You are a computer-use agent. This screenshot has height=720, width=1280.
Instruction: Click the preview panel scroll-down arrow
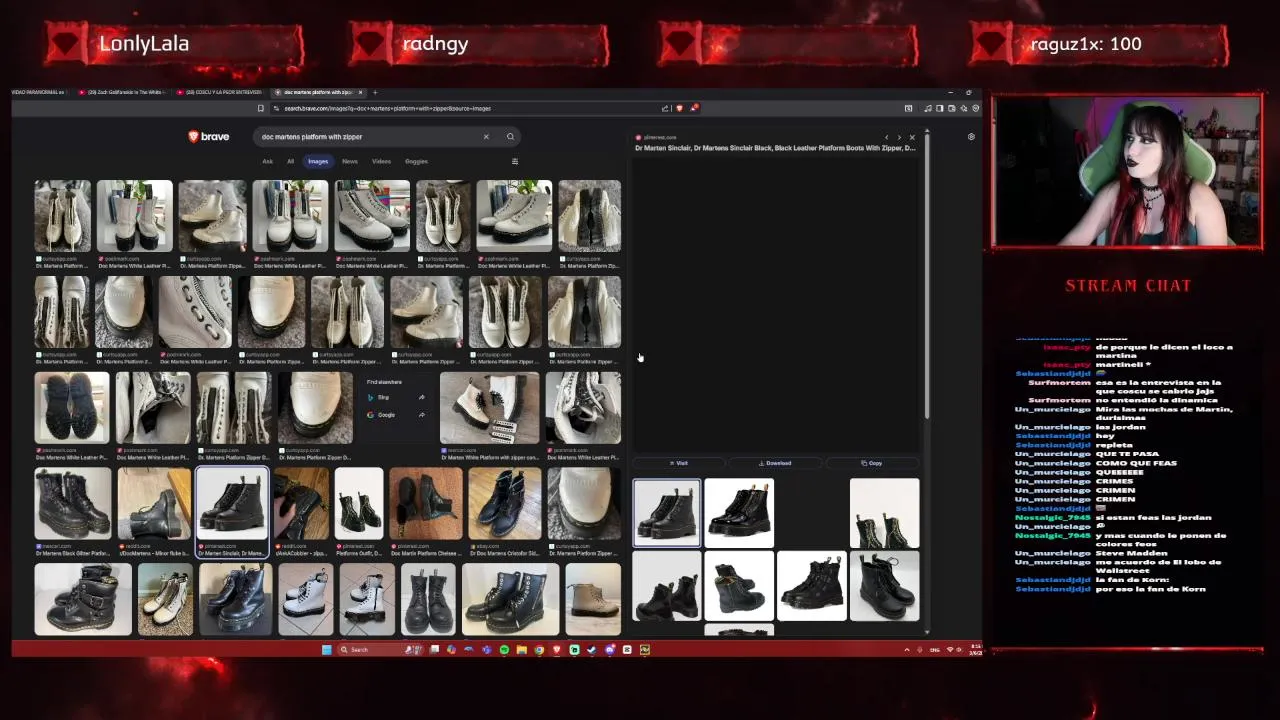coord(927,631)
